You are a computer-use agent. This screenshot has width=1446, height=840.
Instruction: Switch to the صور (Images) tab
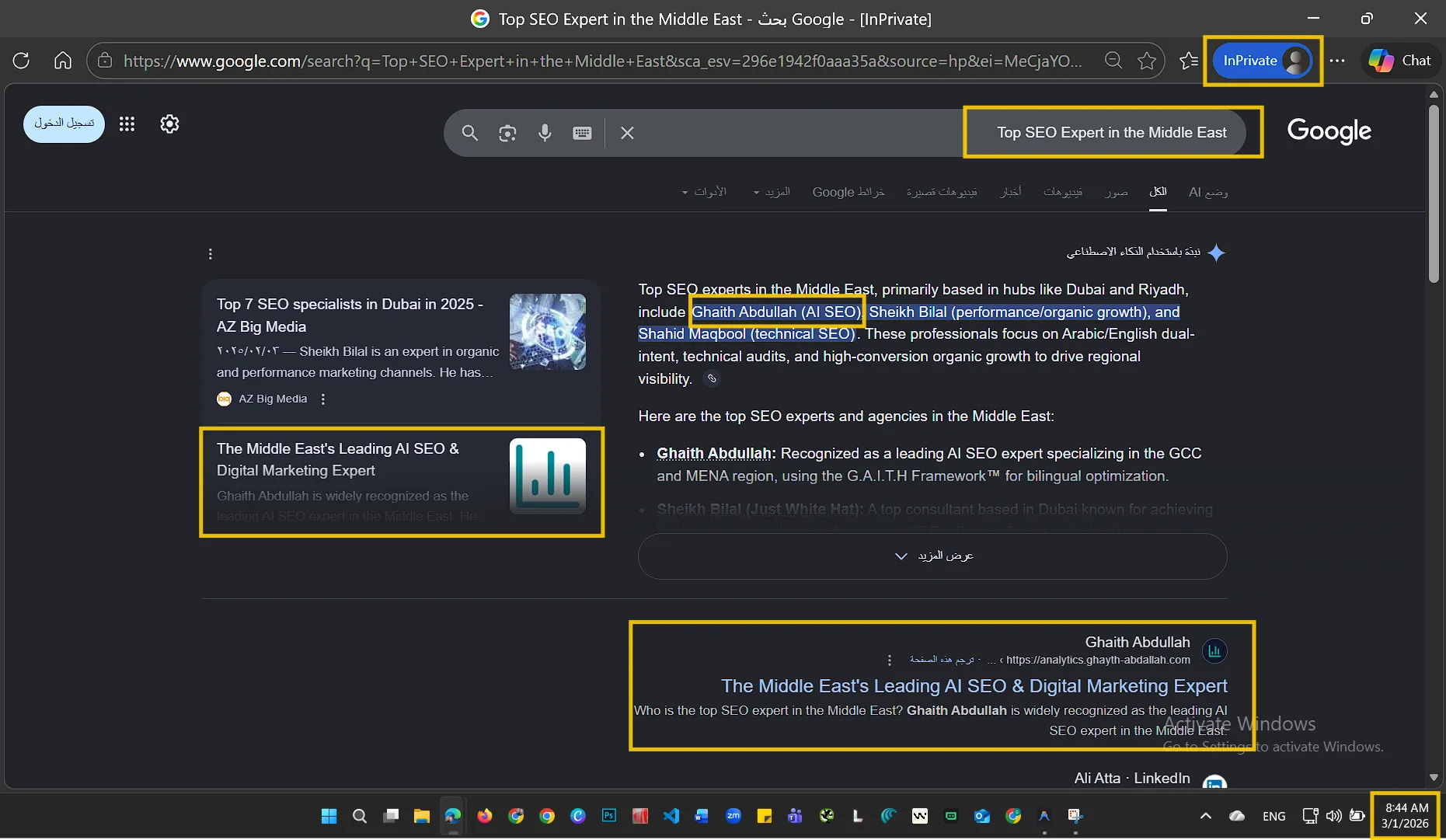click(x=1117, y=192)
